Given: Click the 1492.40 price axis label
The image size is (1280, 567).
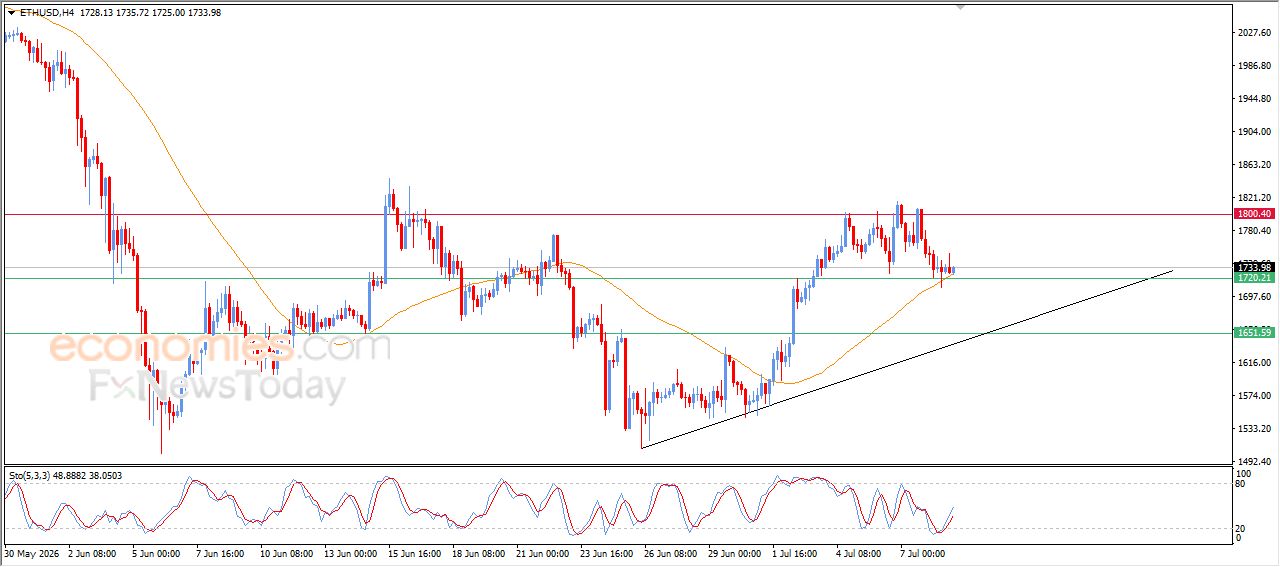Looking at the screenshot, I should (1256, 462).
